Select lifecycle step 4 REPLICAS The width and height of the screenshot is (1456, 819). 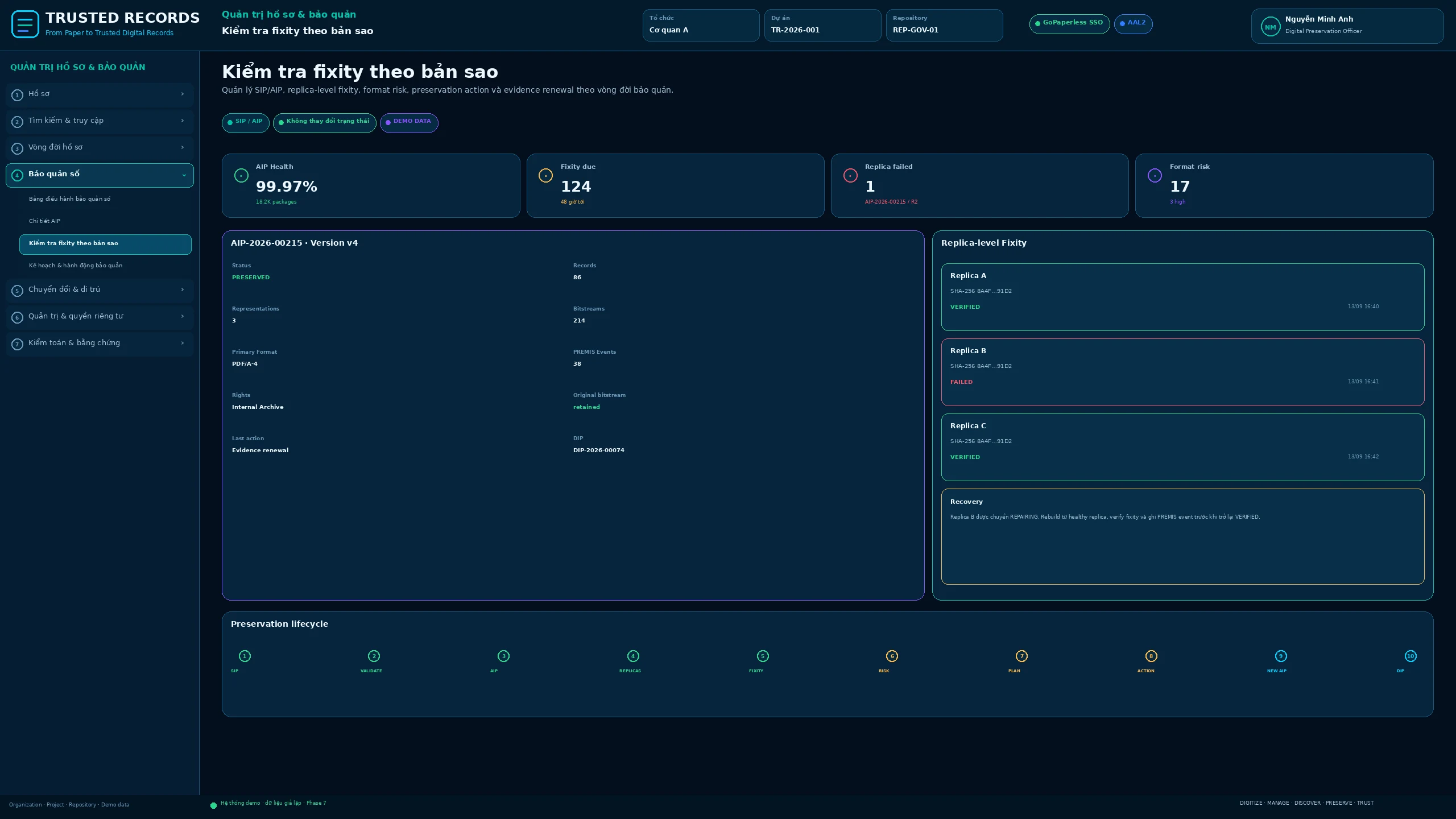[633, 656]
